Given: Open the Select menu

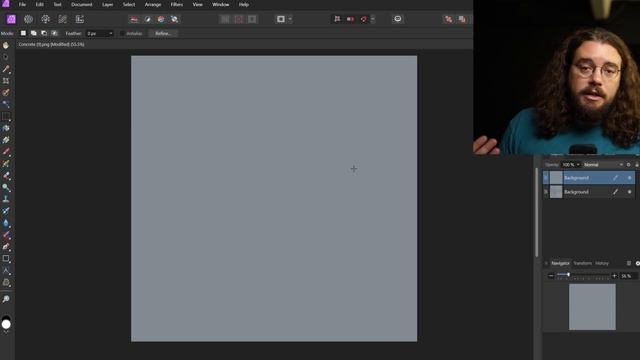Looking at the screenshot, I should (x=129, y=4).
